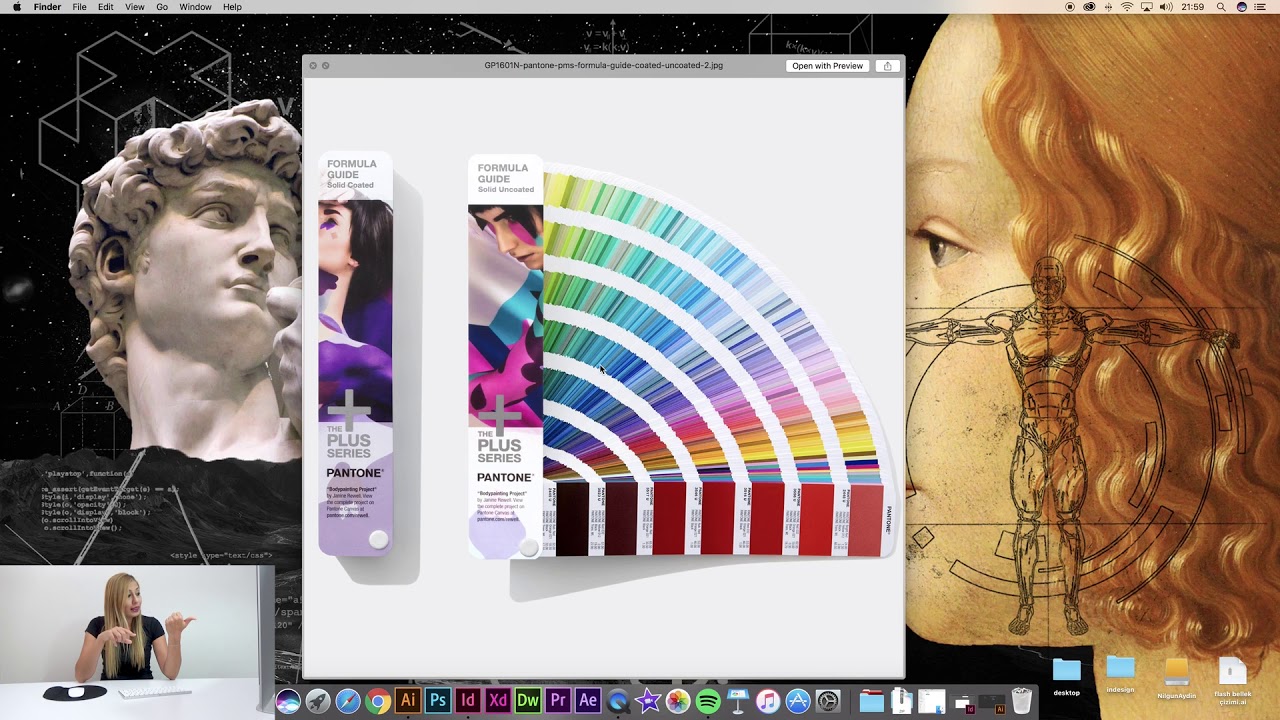The width and height of the screenshot is (1280, 720).
Task: Open iMovie star icon in Dock
Action: coord(648,701)
